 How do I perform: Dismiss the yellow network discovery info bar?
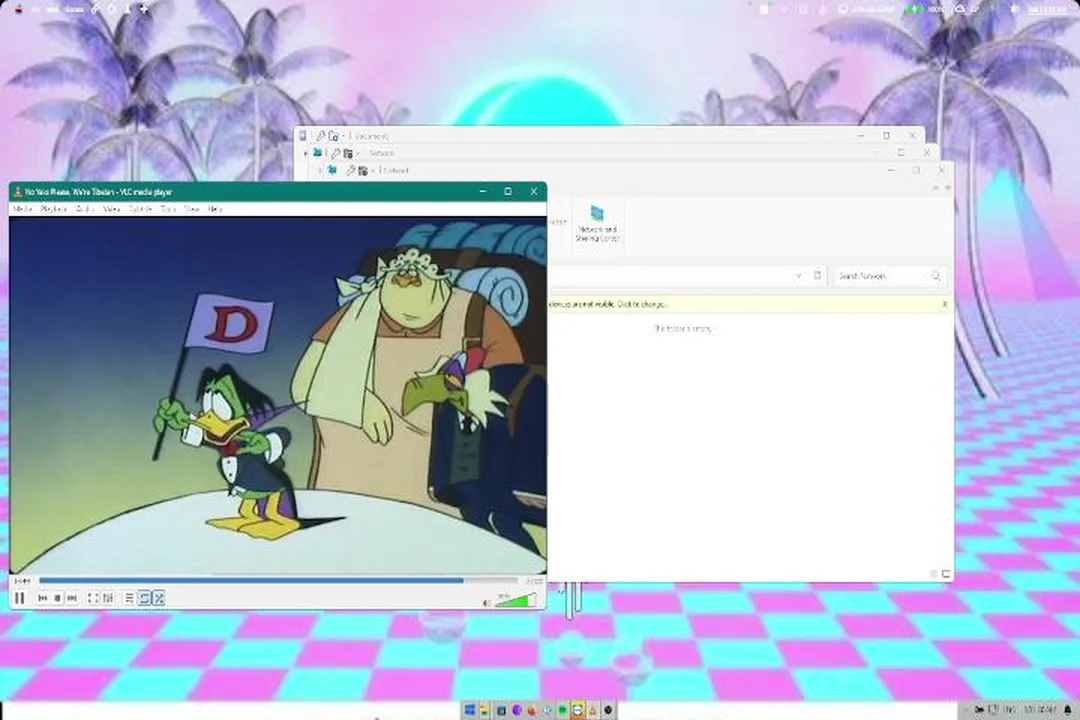(x=945, y=304)
